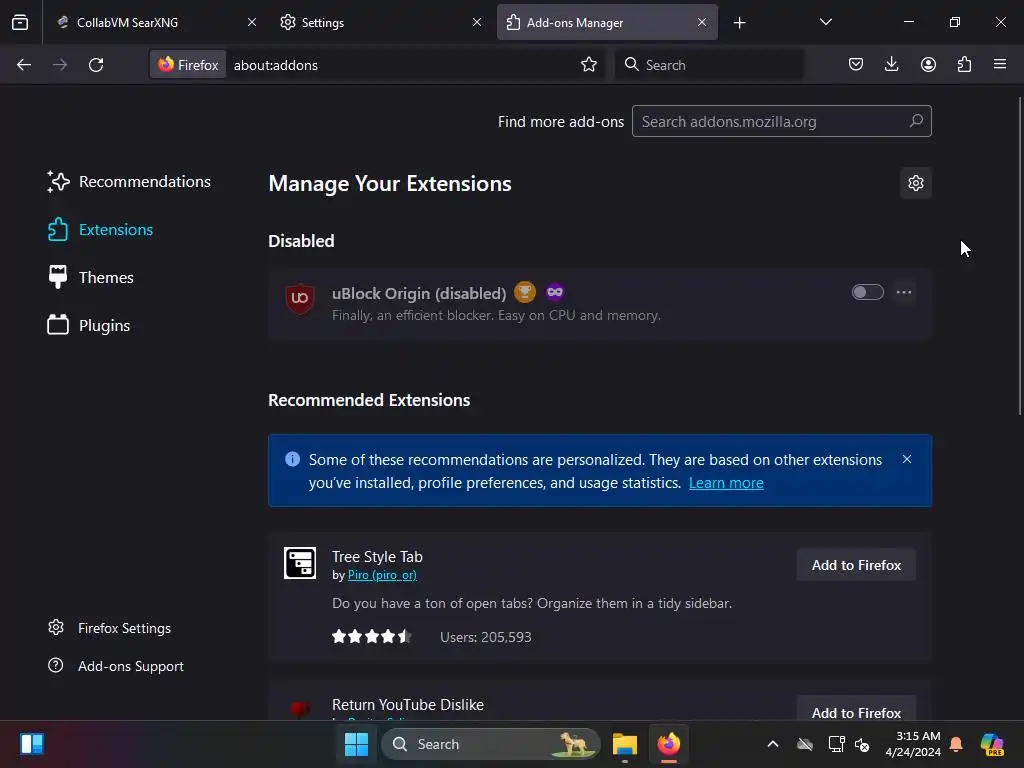Close the Settings tab

477,22
